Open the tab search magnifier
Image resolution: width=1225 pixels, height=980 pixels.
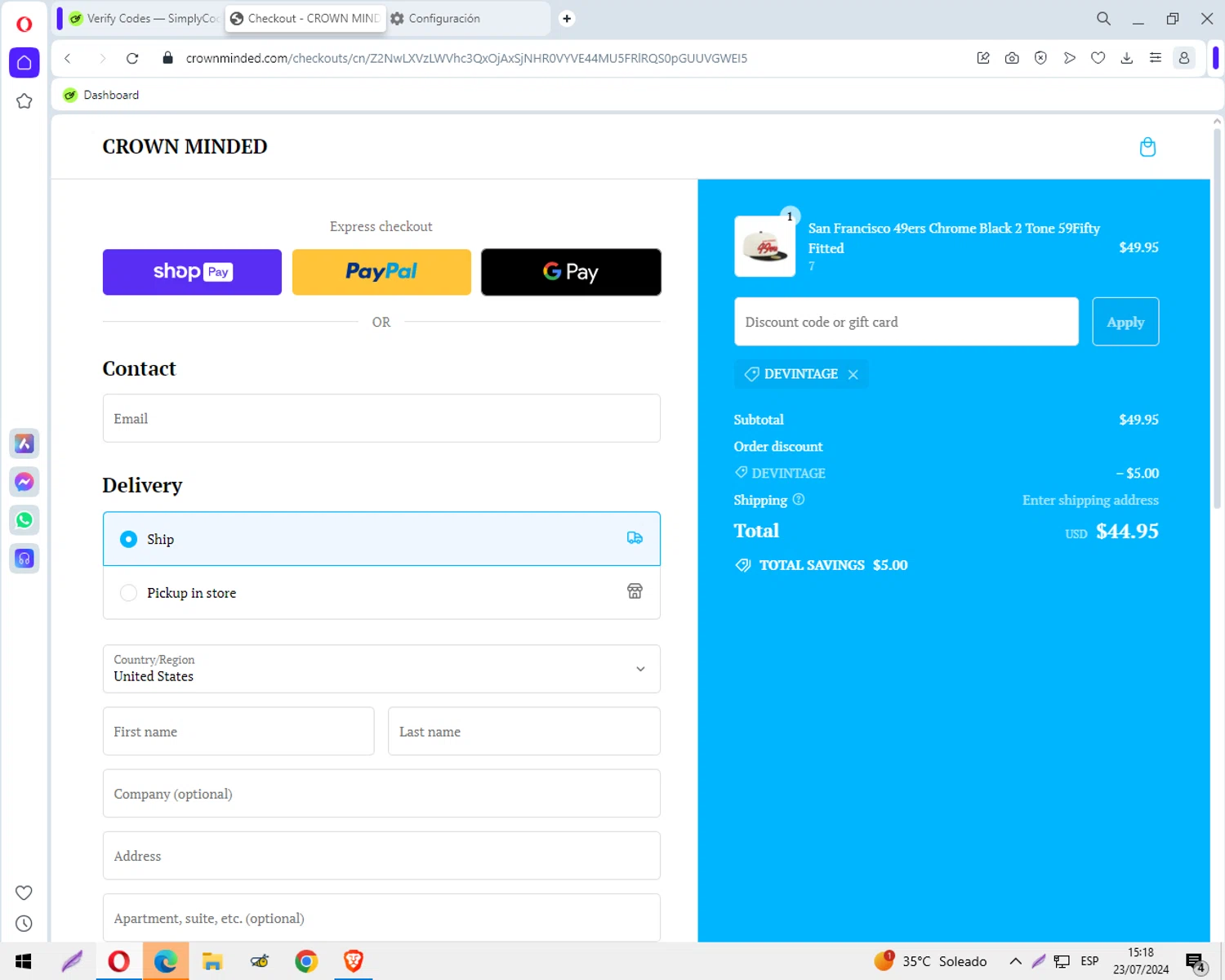coord(1103,18)
